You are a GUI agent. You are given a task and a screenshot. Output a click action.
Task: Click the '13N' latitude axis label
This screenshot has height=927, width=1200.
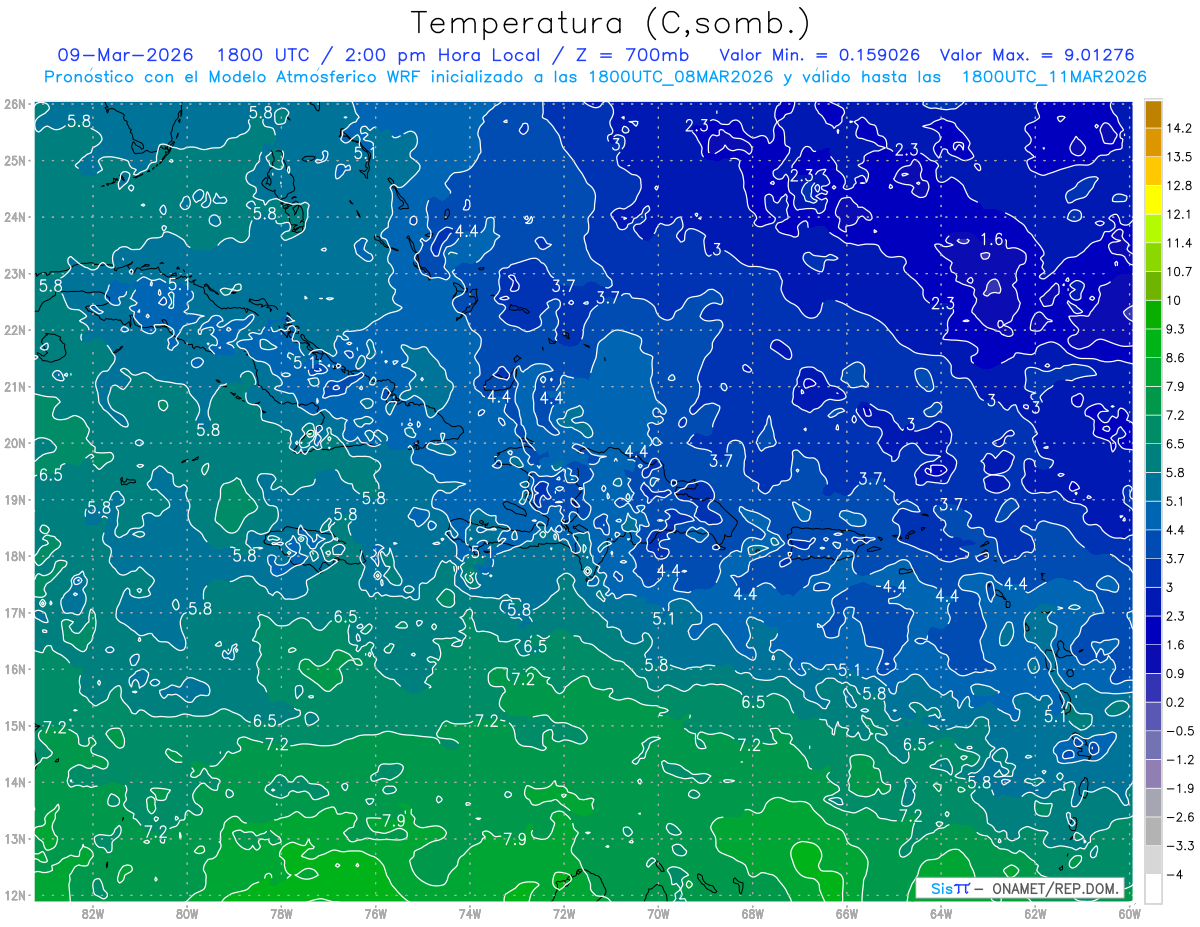[x=14, y=838]
